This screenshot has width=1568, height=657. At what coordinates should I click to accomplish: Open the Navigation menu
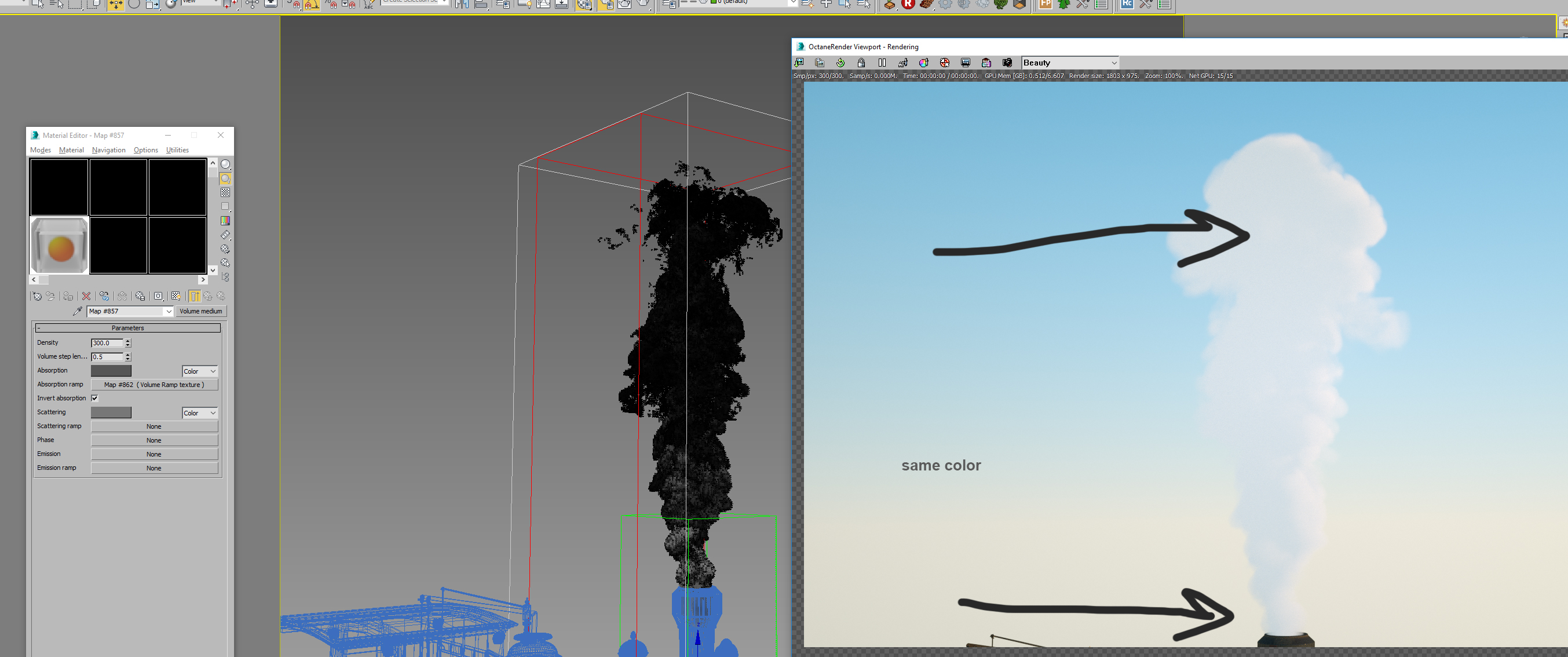[x=108, y=150]
